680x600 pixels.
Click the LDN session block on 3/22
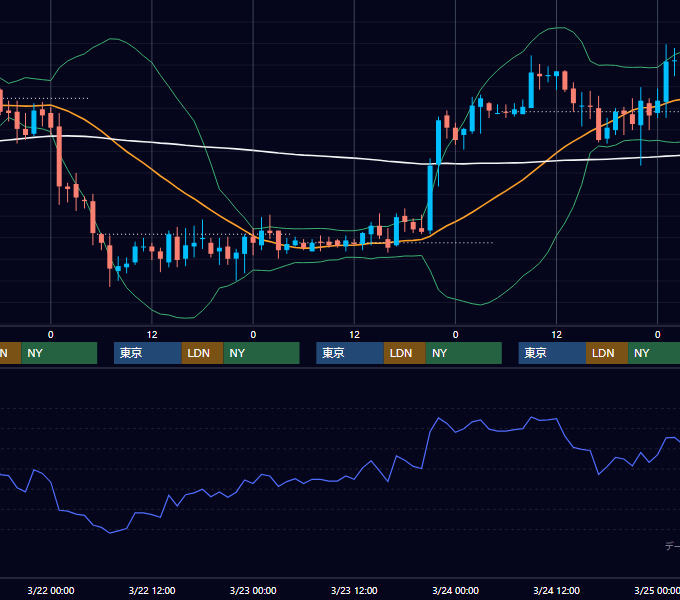click(203, 353)
